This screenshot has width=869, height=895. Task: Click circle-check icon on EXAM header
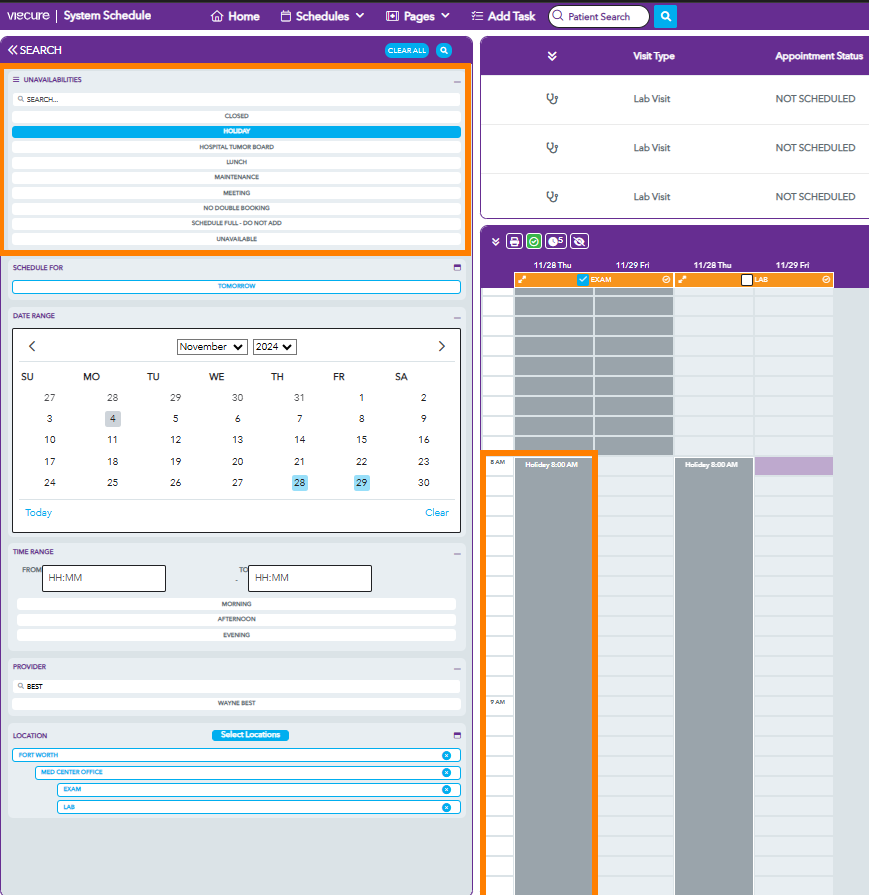(x=666, y=280)
